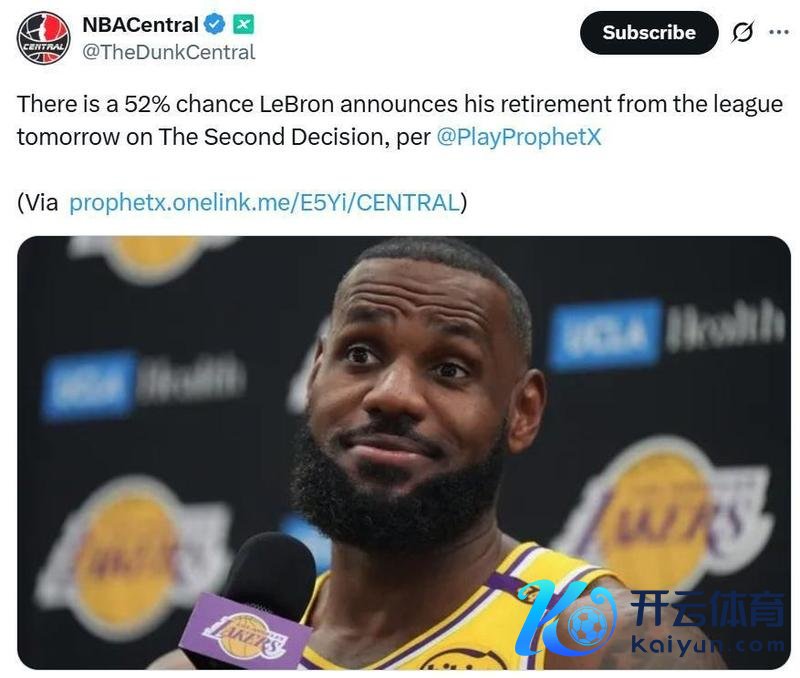Follow the prophetx.onelink.me link
Screen dimensions: 800x678
(x=264, y=203)
